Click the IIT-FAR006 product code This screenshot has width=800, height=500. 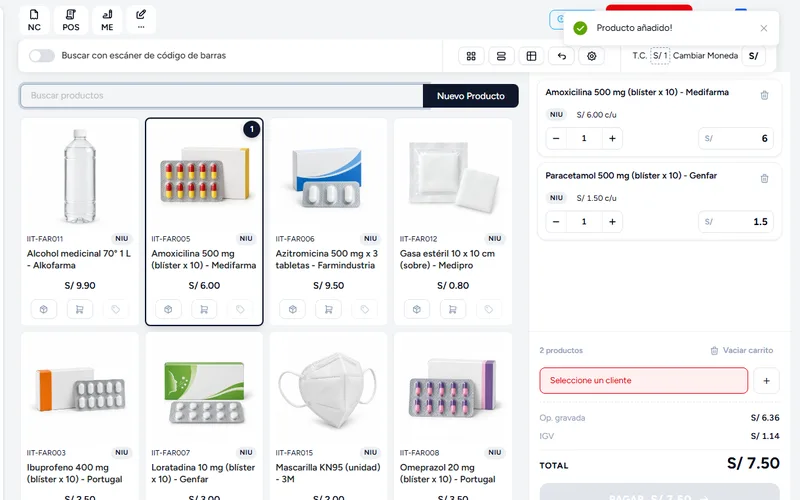[x=295, y=239]
